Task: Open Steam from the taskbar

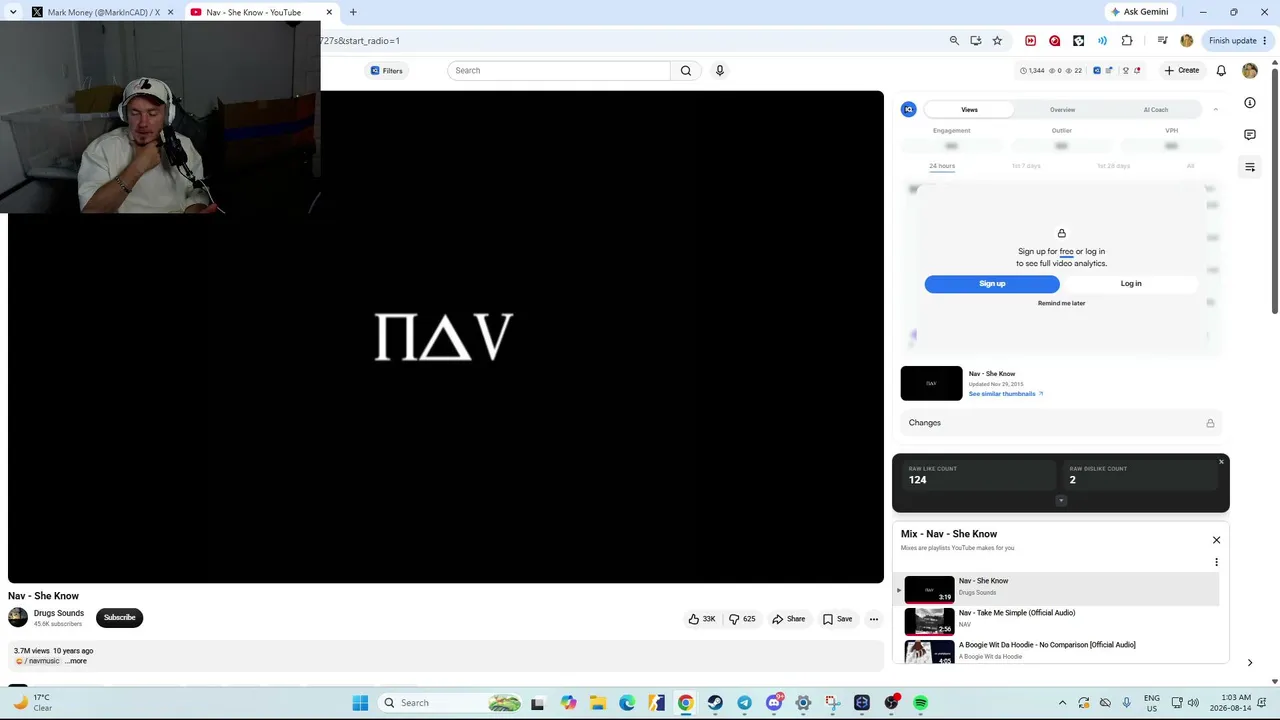Action: click(x=715, y=703)
